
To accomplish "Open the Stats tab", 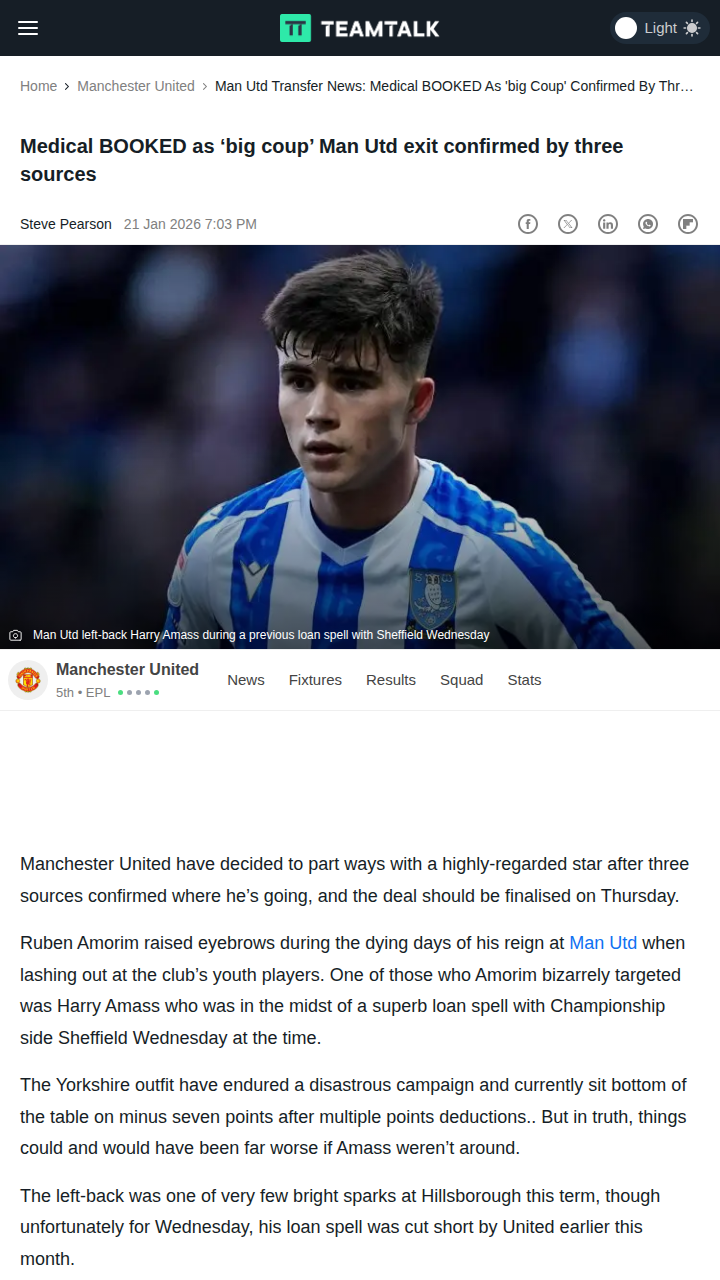I will (x=524, y=680).
